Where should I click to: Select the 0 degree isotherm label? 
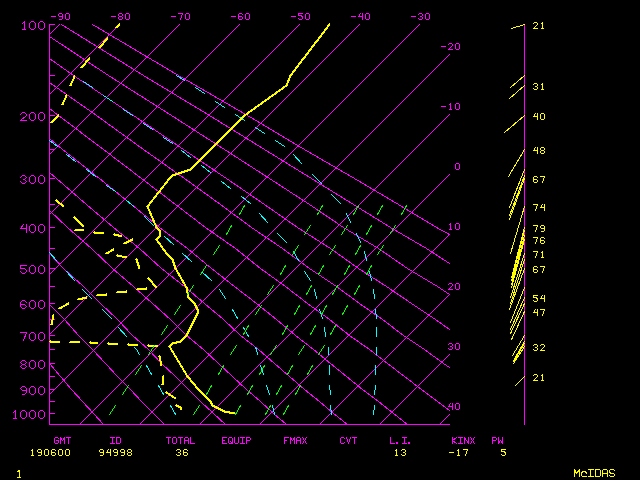457,166
